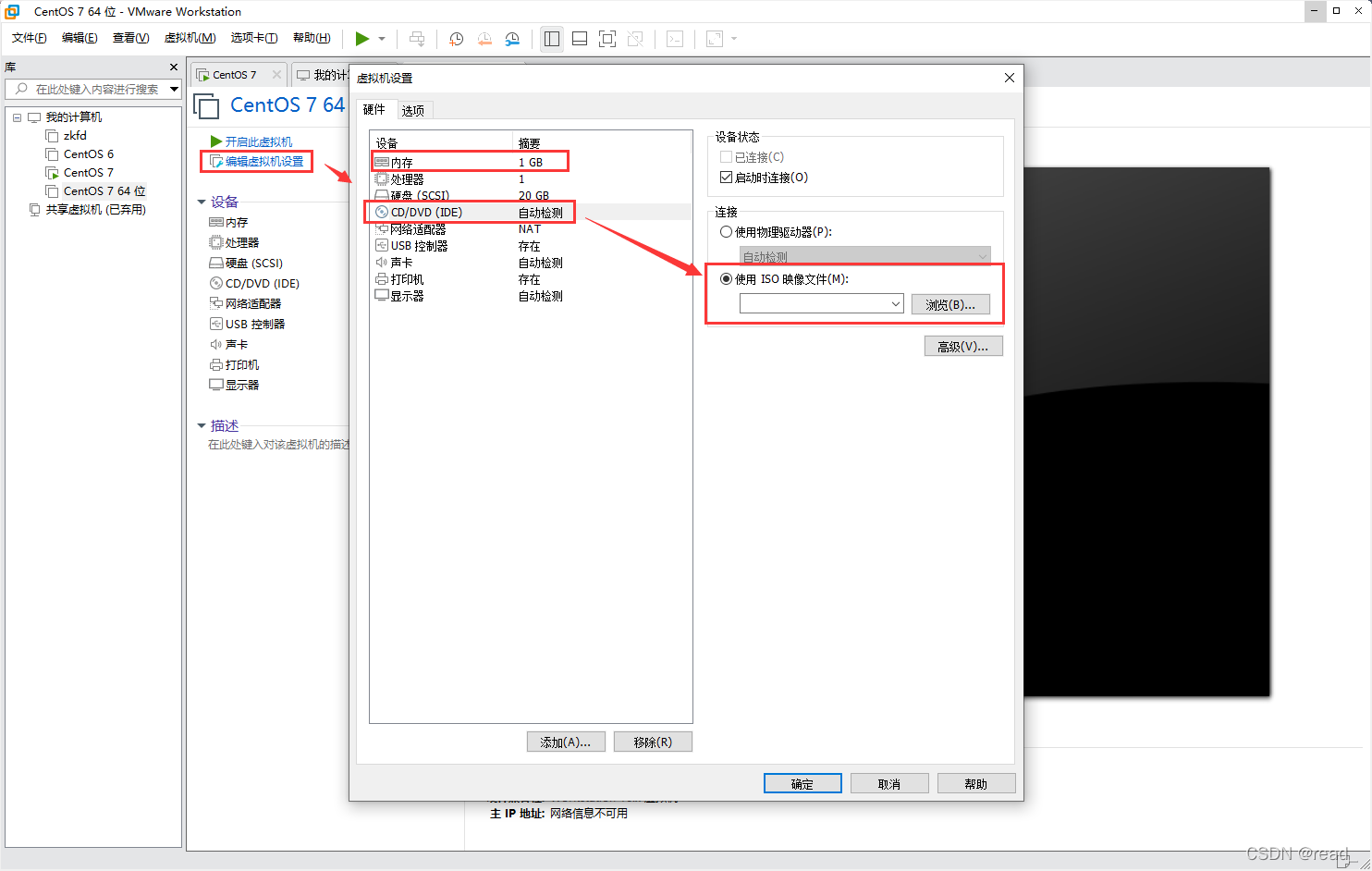
Task: Collapse the 我的计算机 tree node
Action: [x=17, y=117]
